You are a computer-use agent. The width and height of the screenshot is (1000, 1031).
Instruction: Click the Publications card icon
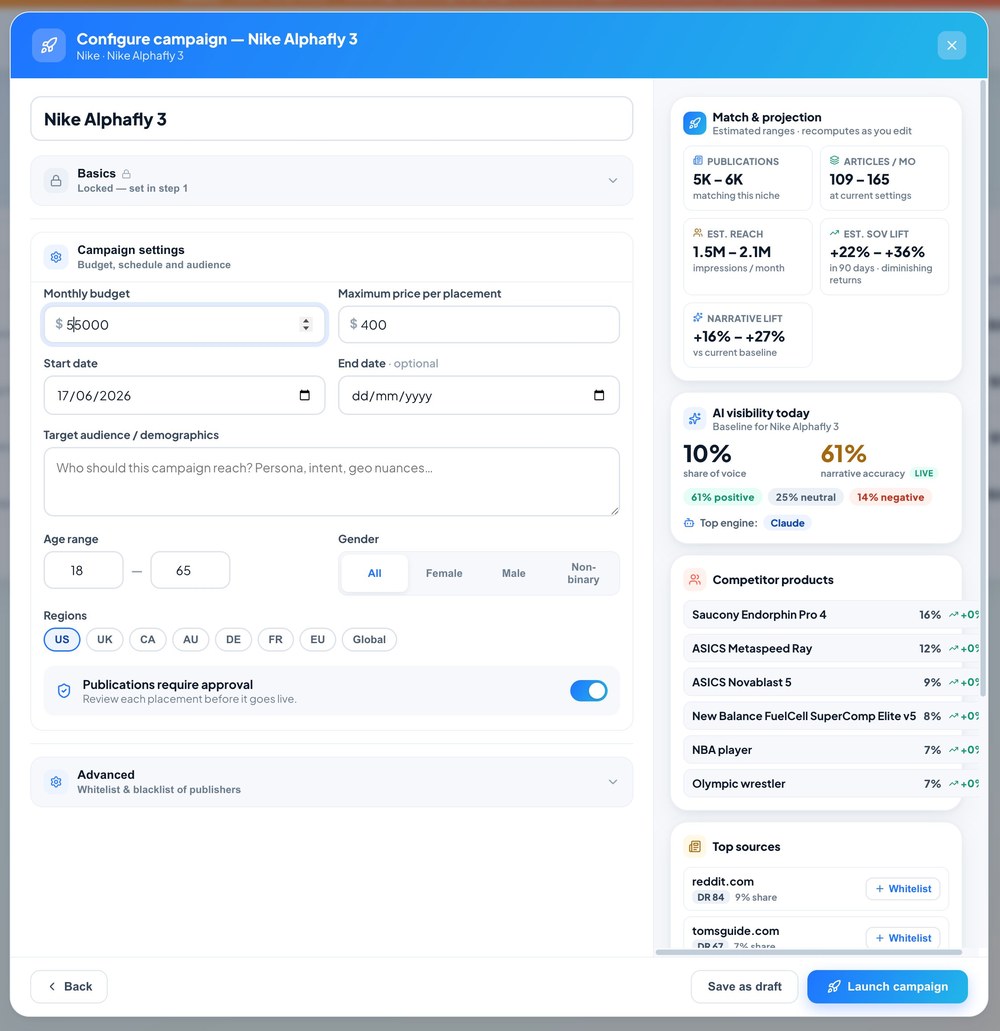pyautogui.click(x=698, y=160)
